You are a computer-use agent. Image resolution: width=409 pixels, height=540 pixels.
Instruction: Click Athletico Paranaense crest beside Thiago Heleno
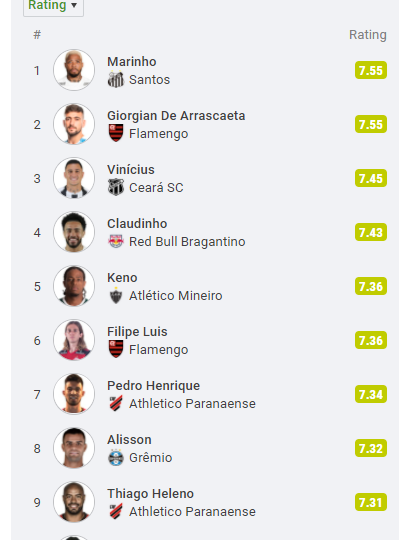[116, 511]
